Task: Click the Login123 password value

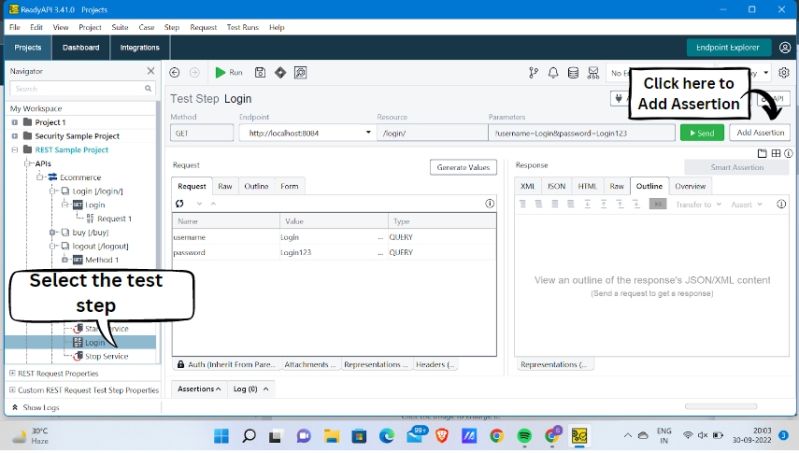Action: (x=296, y=253)
